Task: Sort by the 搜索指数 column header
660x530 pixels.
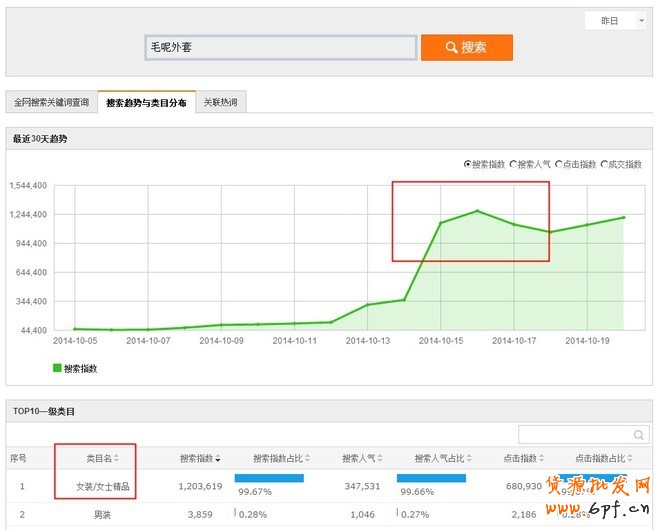Action: pyautogui.click(x=200, y=458)
